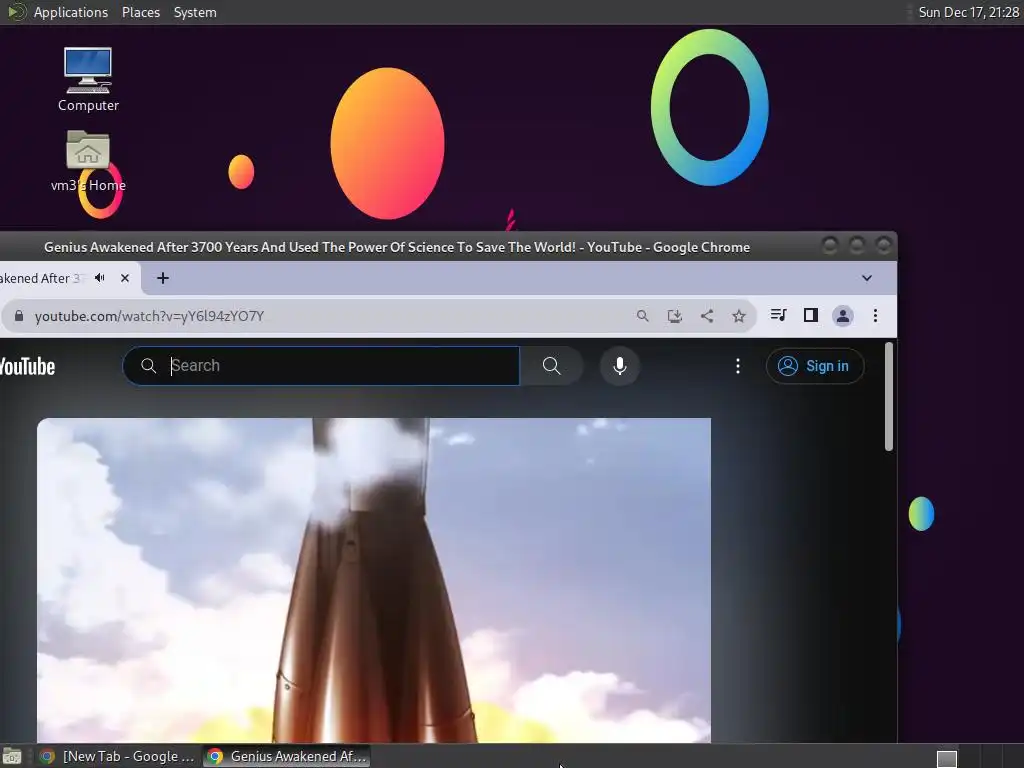Viewport: 1024px width, 768px height.
Task: Minimize the Chrome window
Action: (830, 246)
